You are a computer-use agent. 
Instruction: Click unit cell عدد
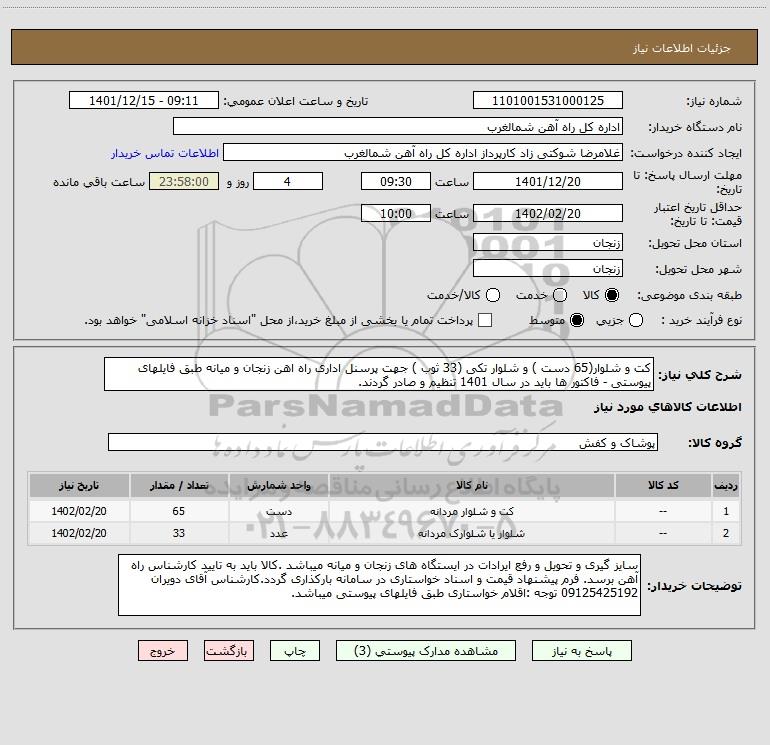pyautogui.click(x=278, y=533)
